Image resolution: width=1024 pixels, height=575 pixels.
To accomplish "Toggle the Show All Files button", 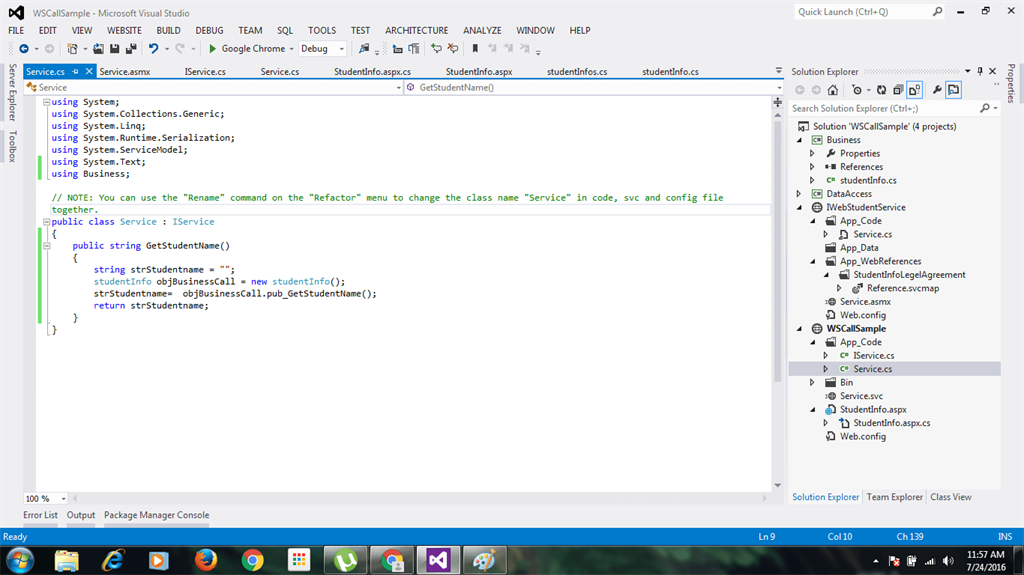I will (x=915, y=90).
